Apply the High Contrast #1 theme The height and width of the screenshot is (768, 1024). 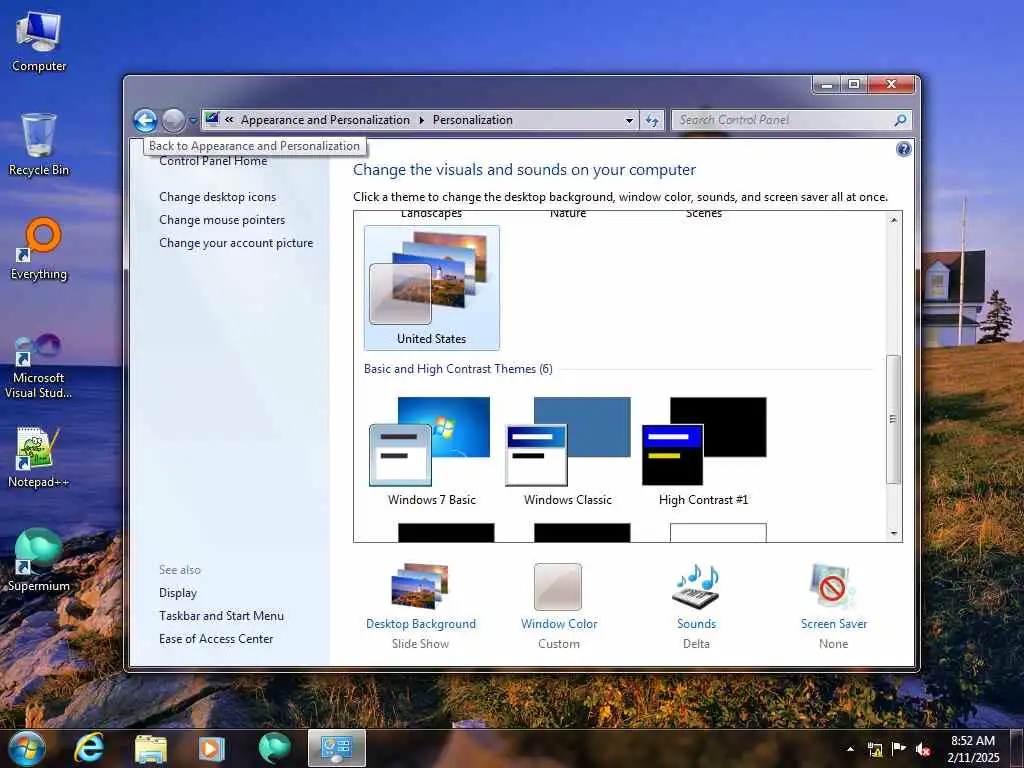coord(703,451)
